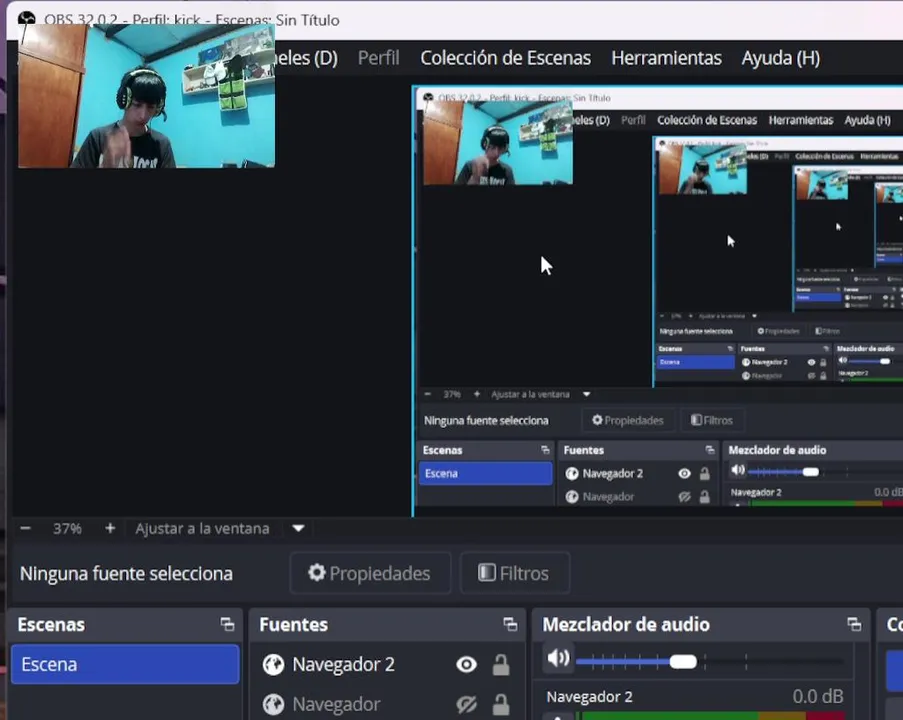Click the 0.0 dB level readout
Viewport: 903px width, 720px height.
(818, 696)
